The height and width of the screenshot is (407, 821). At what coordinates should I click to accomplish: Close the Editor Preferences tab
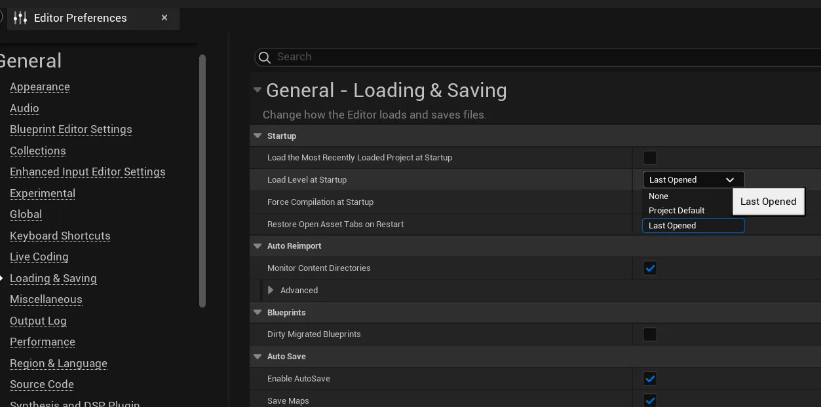coord(164,18)
